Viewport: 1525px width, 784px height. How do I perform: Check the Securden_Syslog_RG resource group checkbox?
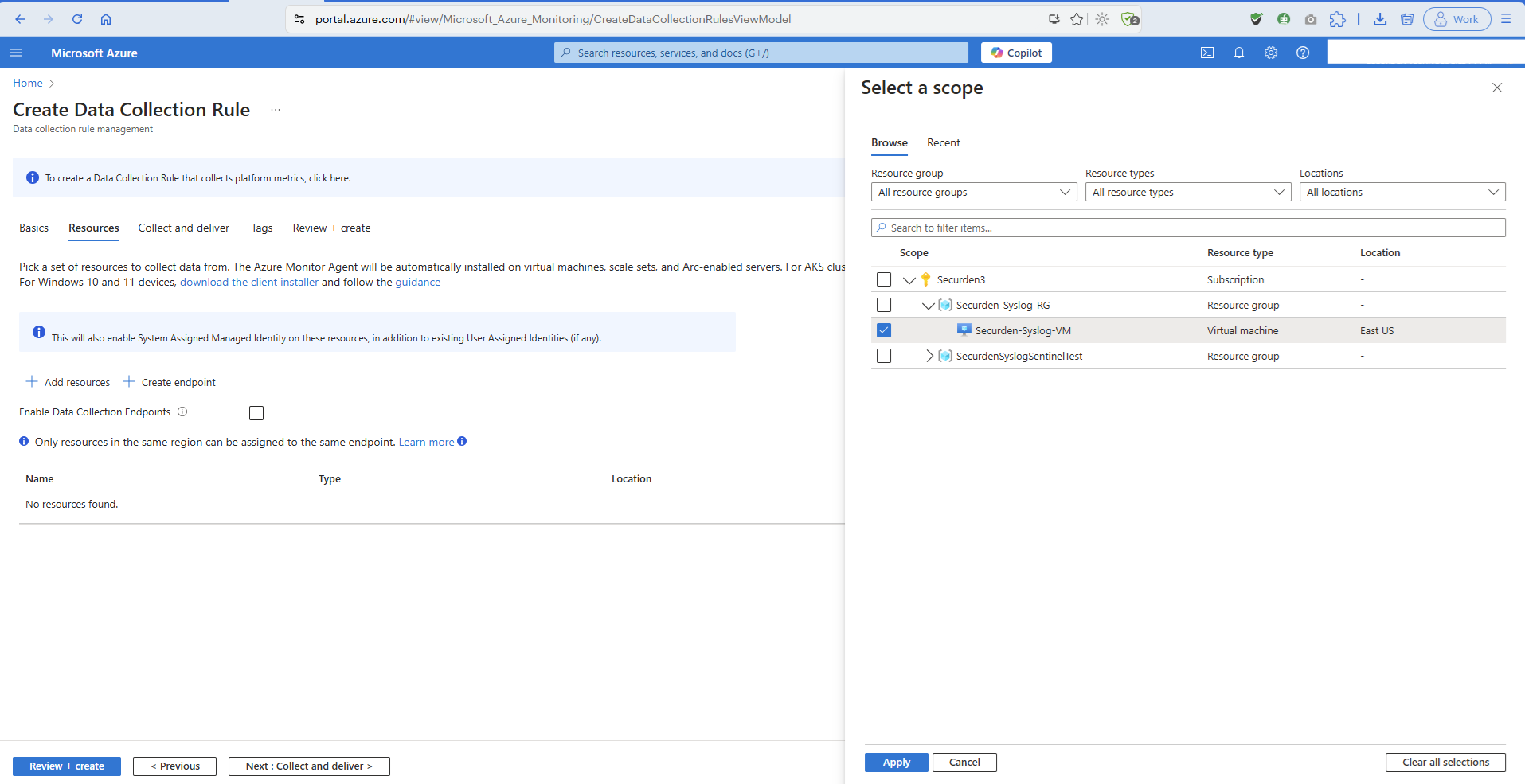tap(884, 305)
